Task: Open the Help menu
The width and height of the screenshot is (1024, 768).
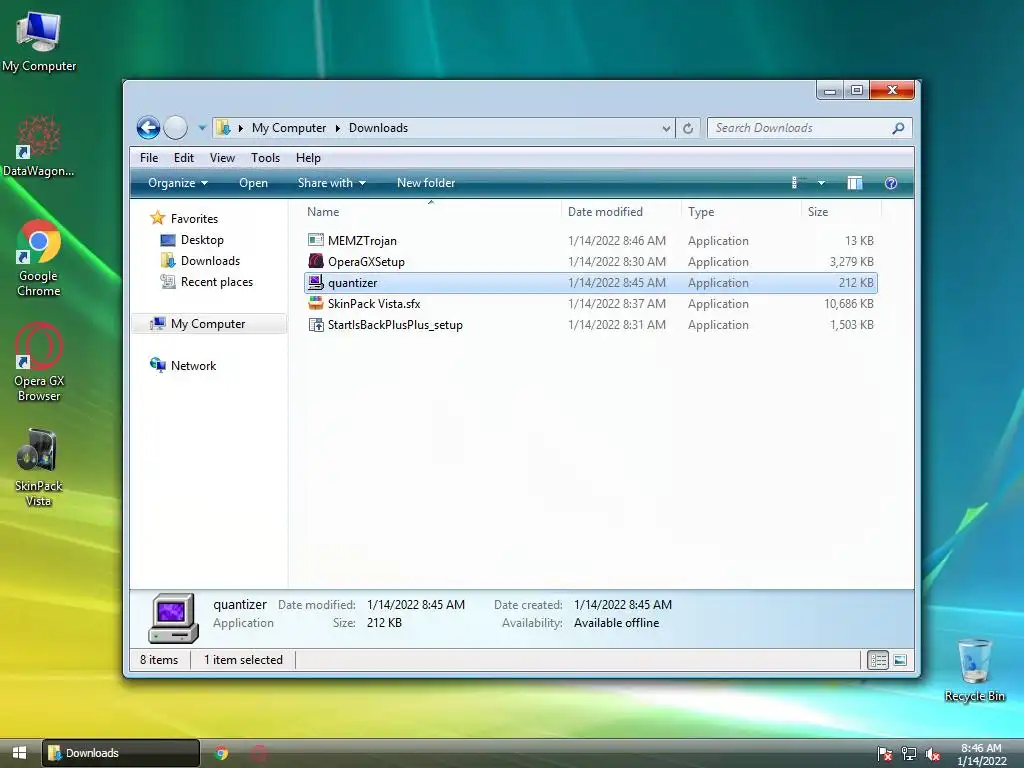Action: 308,157
